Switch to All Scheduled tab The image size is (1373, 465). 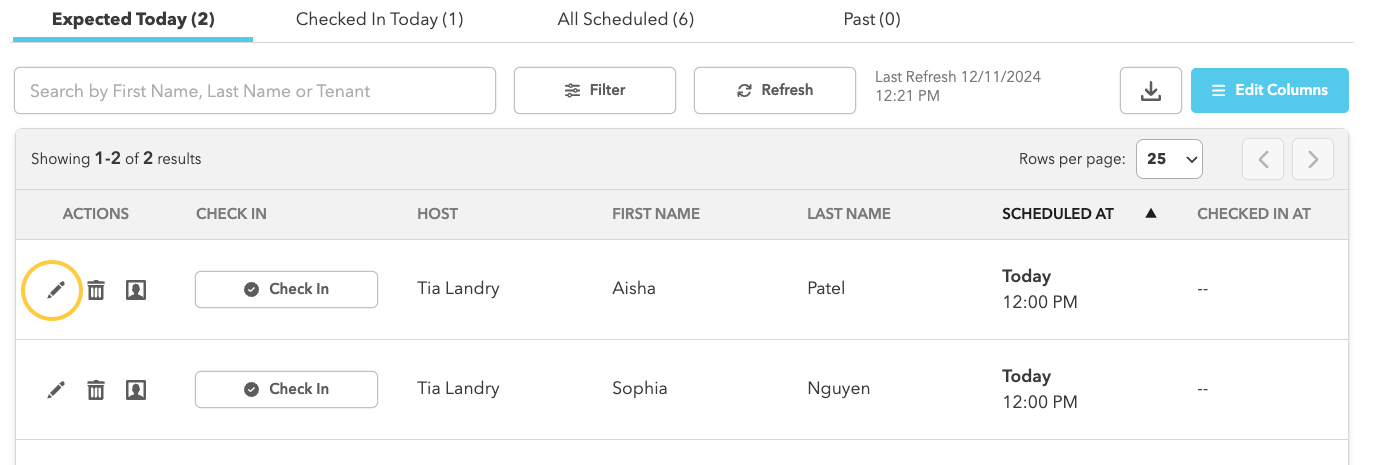coord(626,19)
